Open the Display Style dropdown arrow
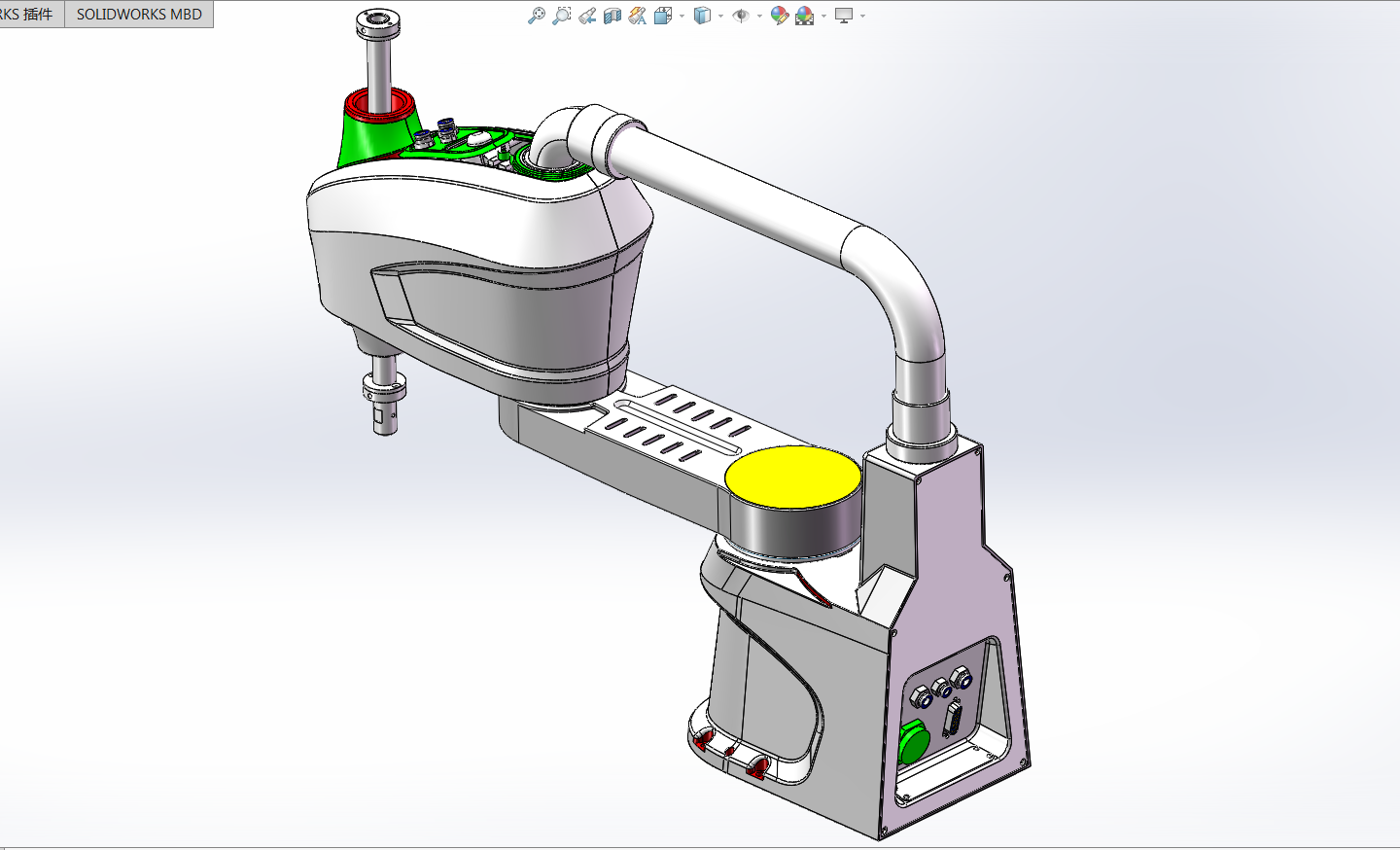This screenshot has height=850, width=1400. [720, 16]
